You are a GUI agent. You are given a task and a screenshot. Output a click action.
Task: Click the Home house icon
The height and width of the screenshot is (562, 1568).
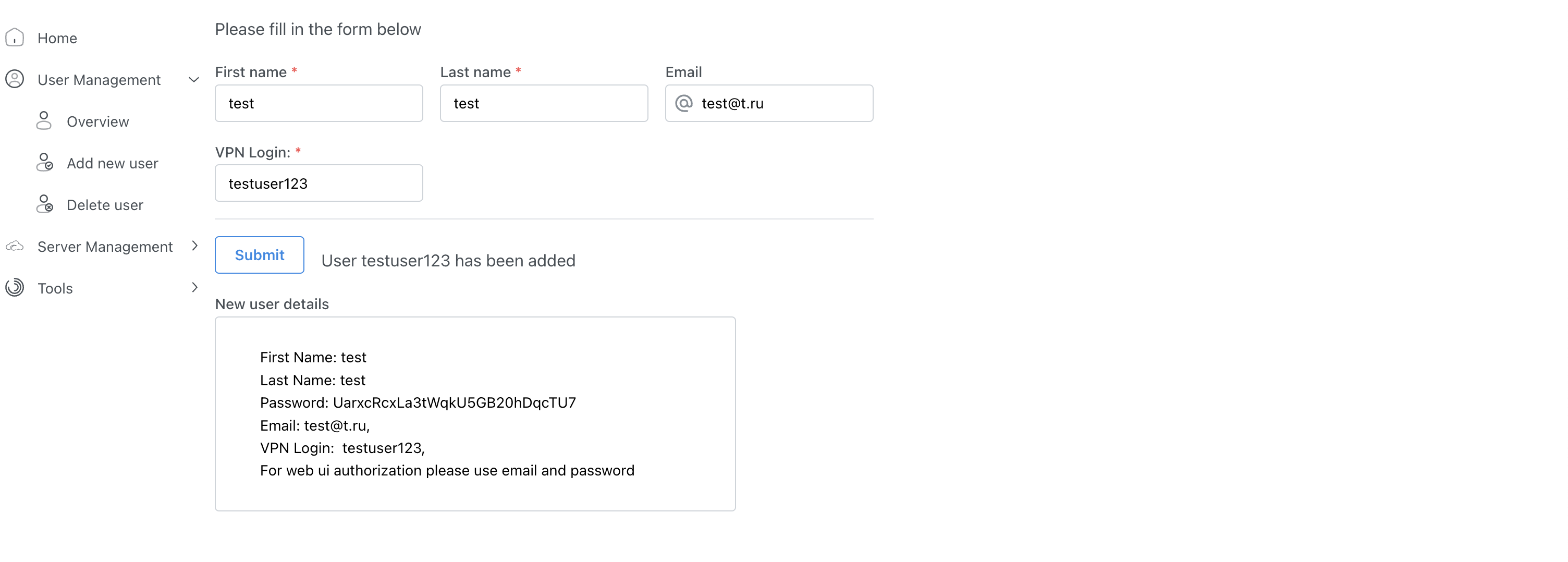(x=15, y=38)
